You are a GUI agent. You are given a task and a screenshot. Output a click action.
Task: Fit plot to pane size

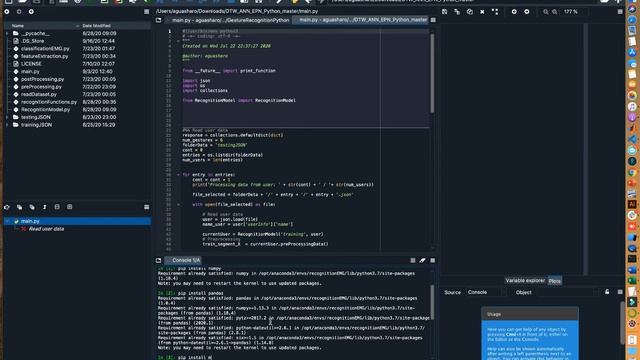(495, 12)
